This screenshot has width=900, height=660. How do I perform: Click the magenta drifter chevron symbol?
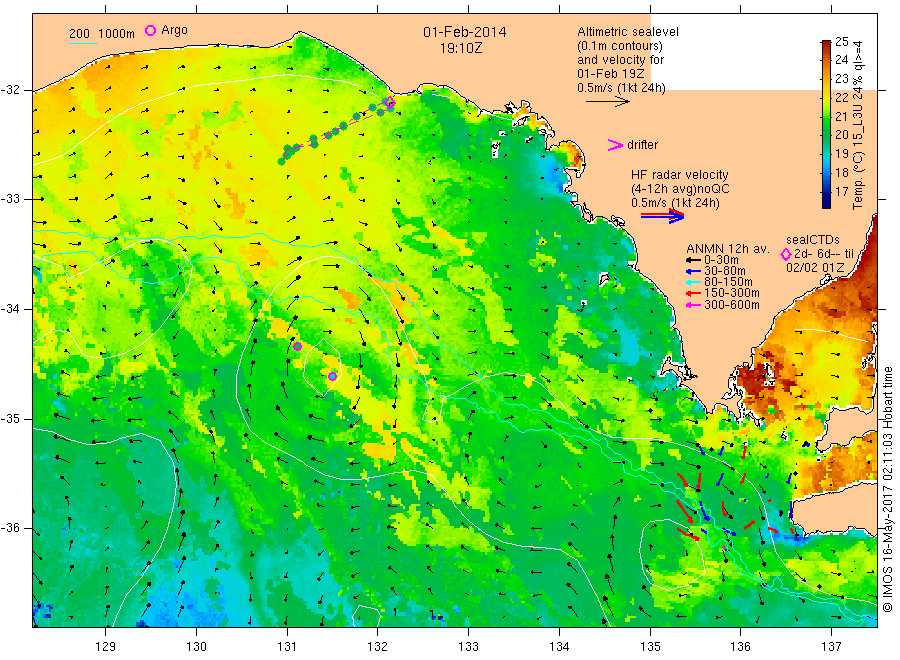(x=615, y=145)
